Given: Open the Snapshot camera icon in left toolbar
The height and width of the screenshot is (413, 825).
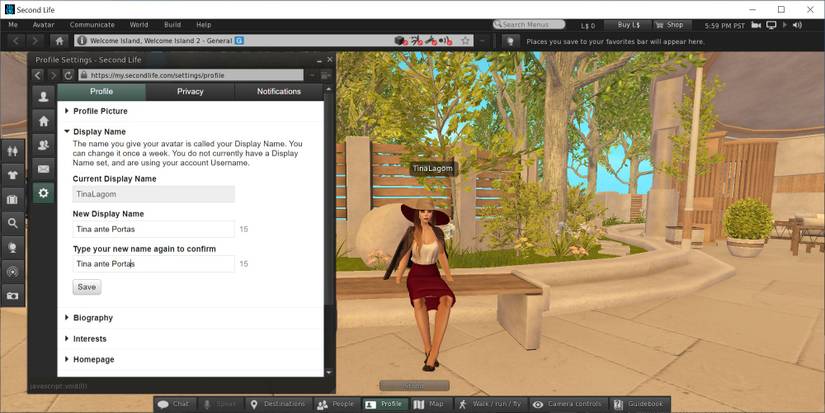Looking at the screenshot, I should click(x=13, y=296).
